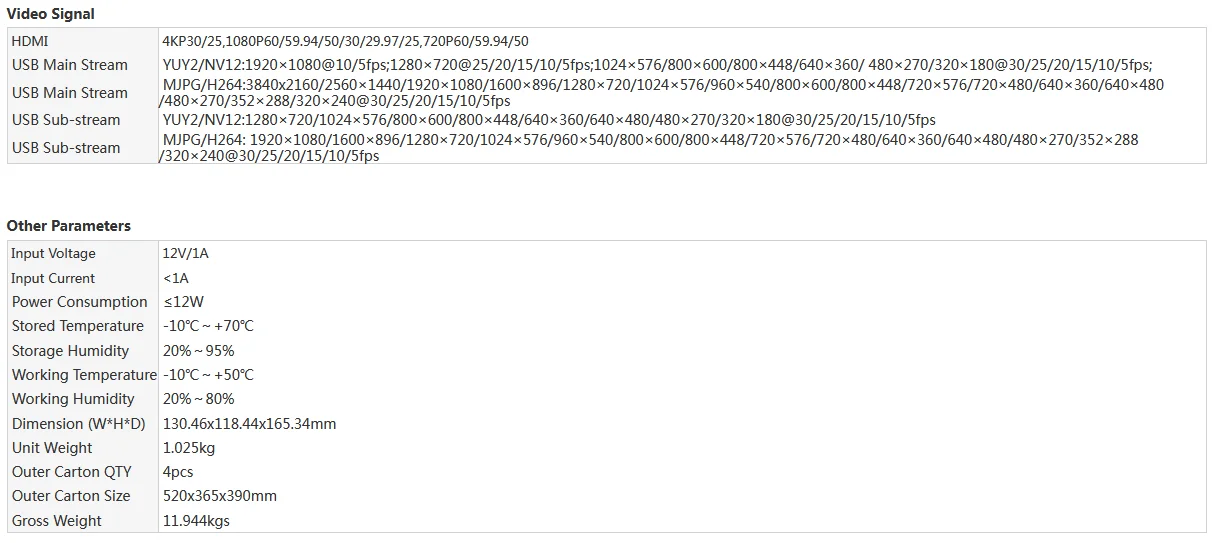Select the <1A current value
Image resolution: width=1214 pixels, height=543 pixels.
176,278
